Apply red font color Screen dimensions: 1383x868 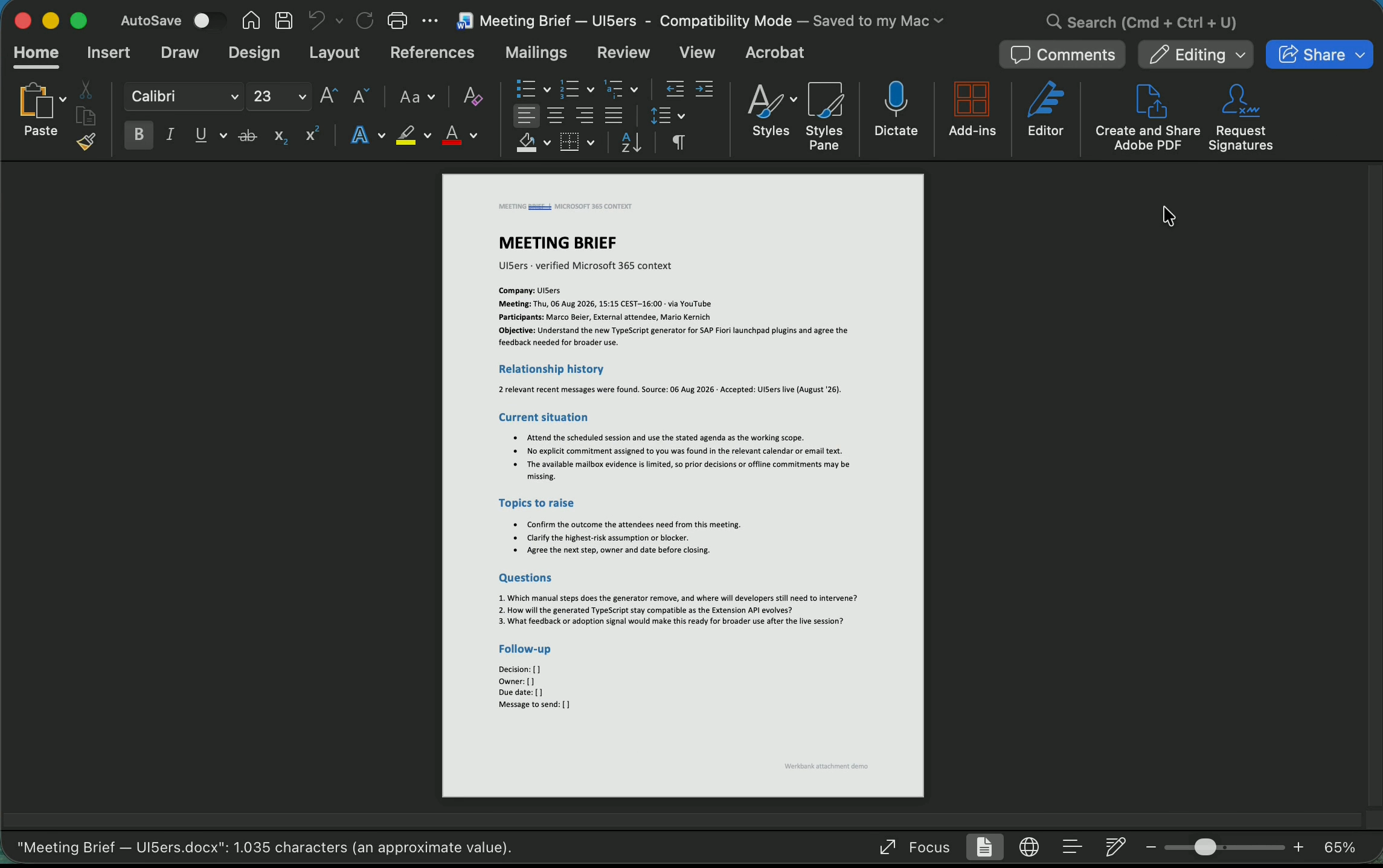[x=452, y=135]
